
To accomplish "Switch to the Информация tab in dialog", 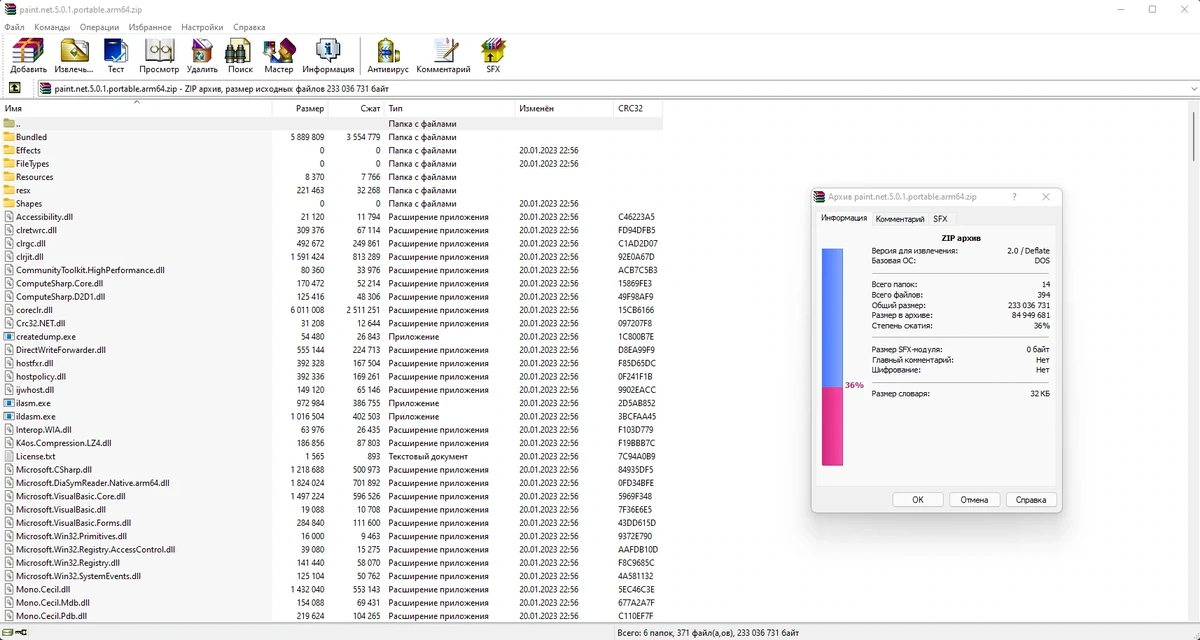I will 844,218.
